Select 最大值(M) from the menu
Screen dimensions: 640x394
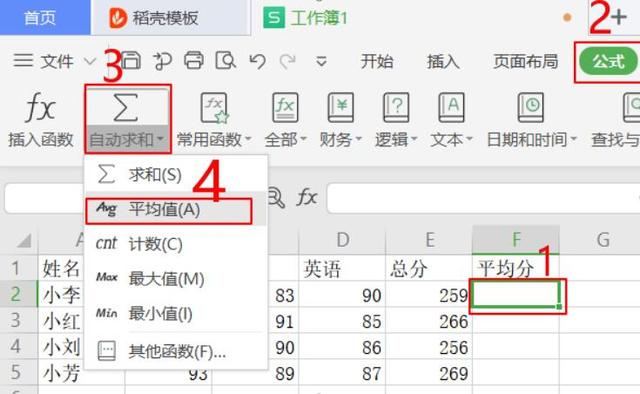click(176, 279)
